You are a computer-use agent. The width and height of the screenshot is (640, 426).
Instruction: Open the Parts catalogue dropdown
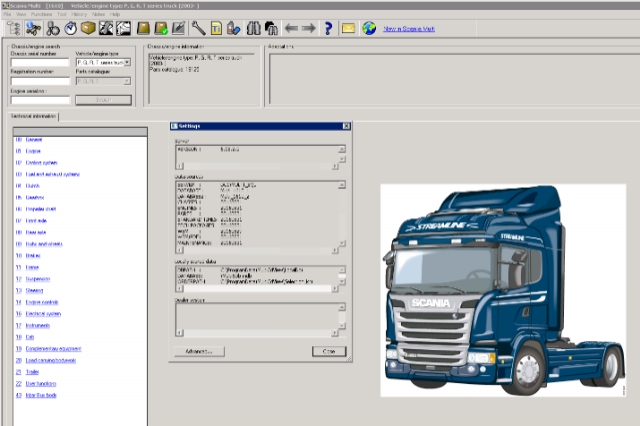click(127, 81)
